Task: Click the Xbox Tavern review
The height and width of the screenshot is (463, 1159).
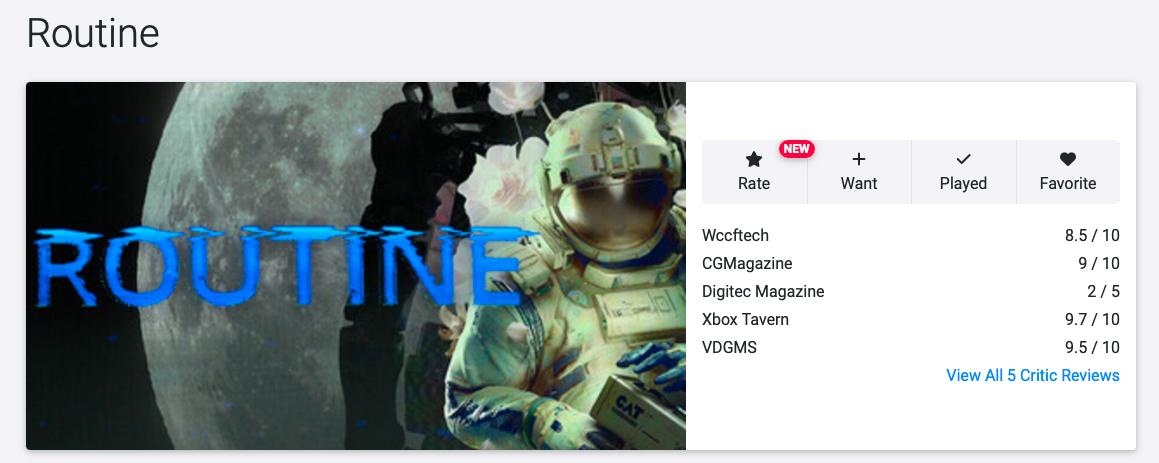Action: click(745, 320)
